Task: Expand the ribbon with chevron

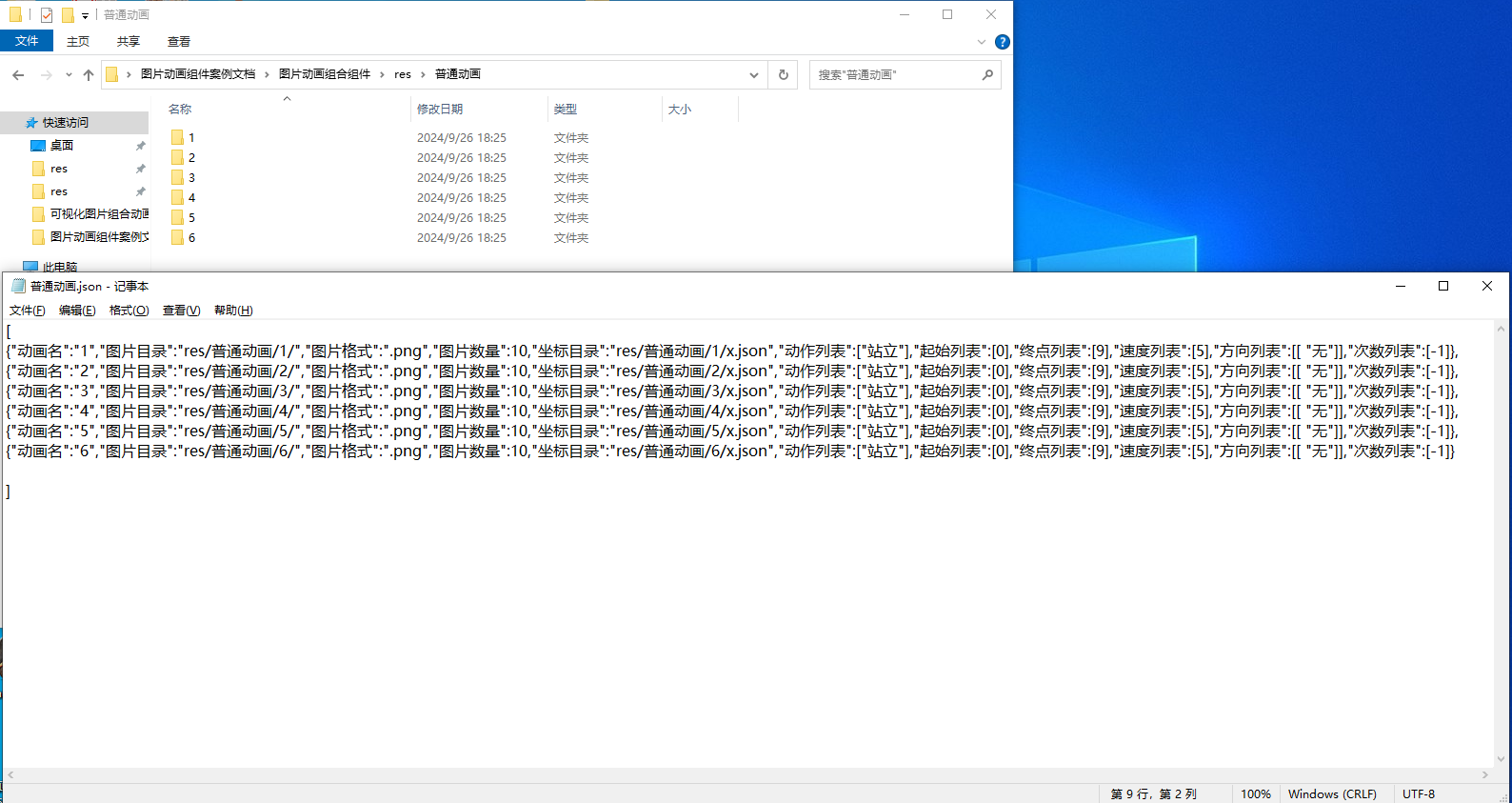Action: (982, 42)
